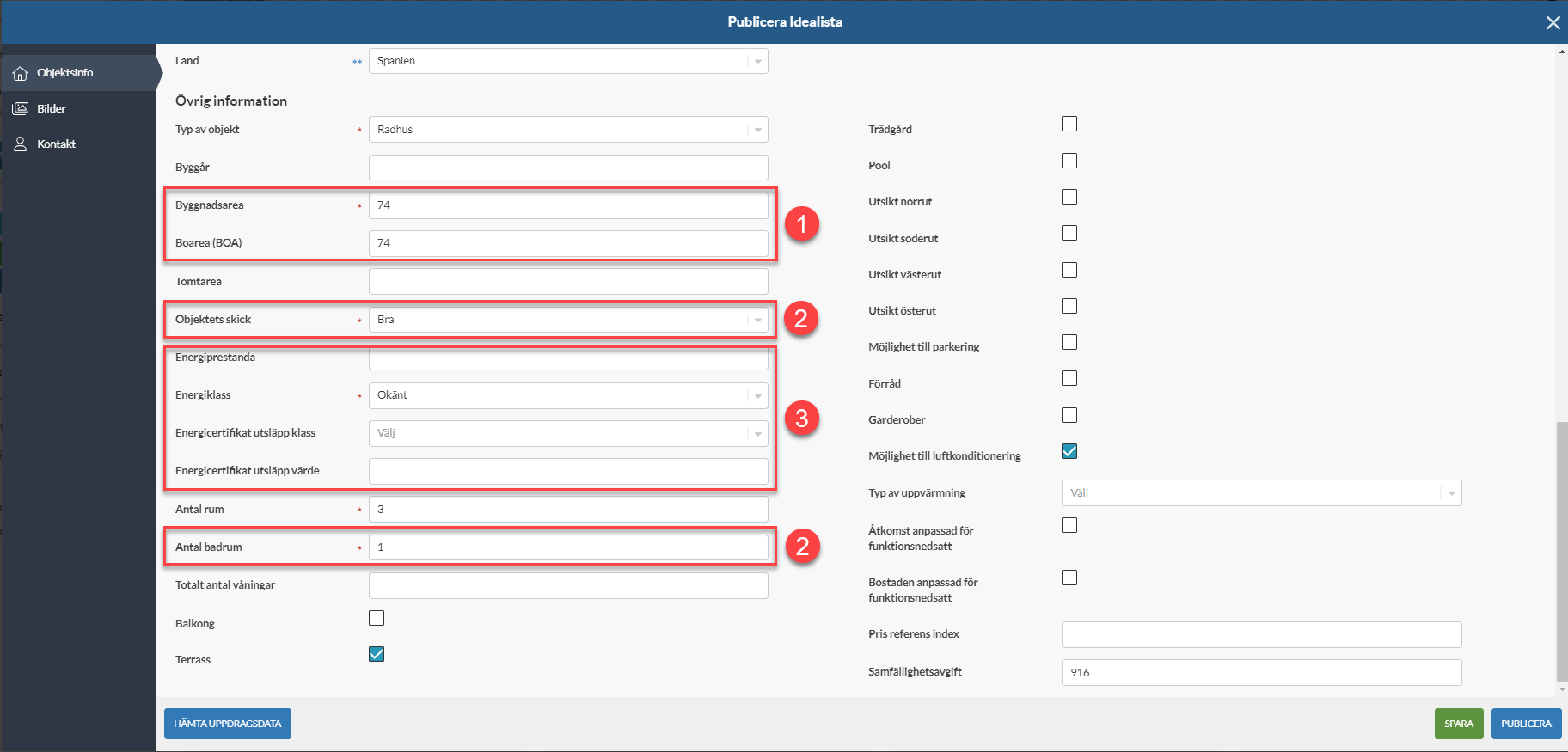Enable Utsikt norrut checkbox
Image resolution: width=1568 pixels, height=752 pixels.
(1069, 197)
